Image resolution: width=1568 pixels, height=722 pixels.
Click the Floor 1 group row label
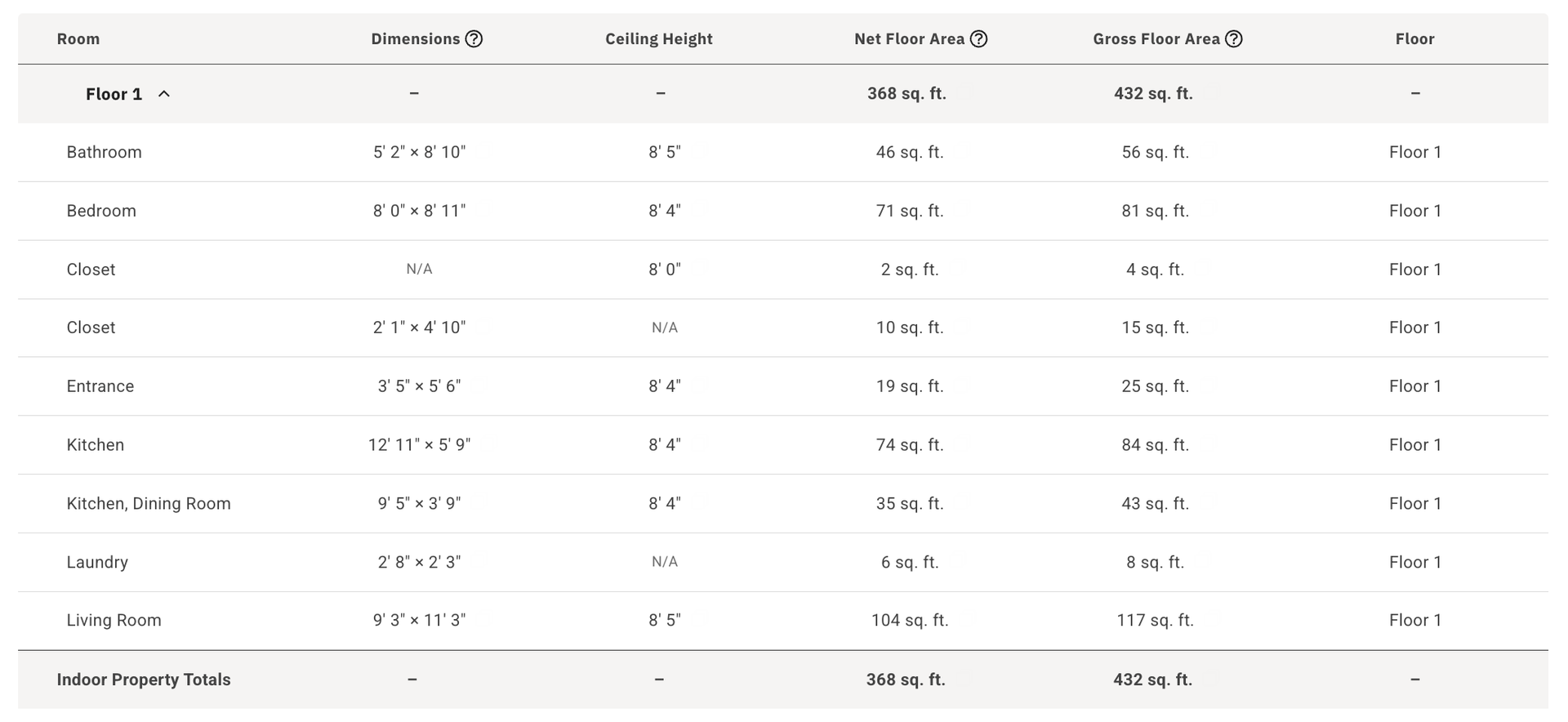114,94
